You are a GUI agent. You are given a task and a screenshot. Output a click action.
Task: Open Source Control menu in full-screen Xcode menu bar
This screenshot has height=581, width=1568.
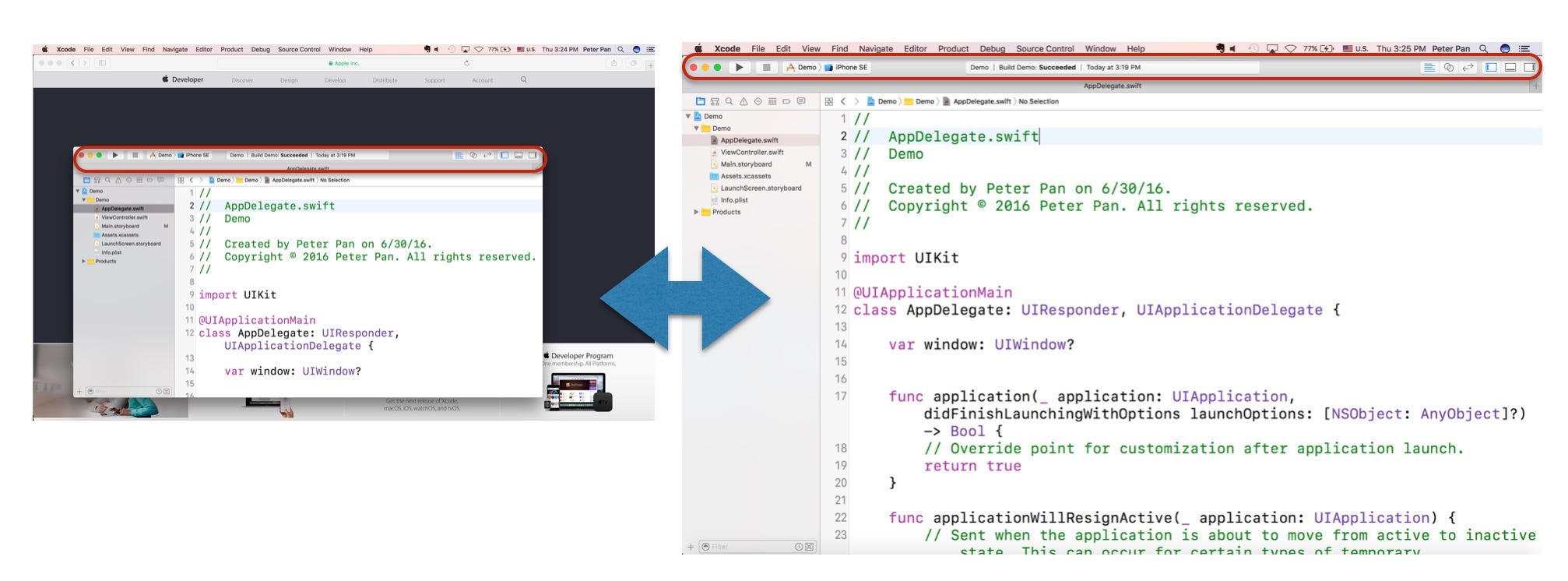coord(1045,48)
